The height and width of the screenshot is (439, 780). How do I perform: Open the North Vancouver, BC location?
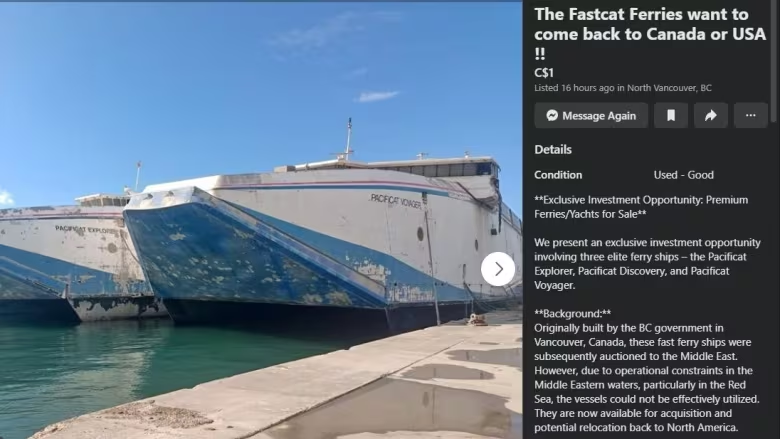(x=669, y=88)
